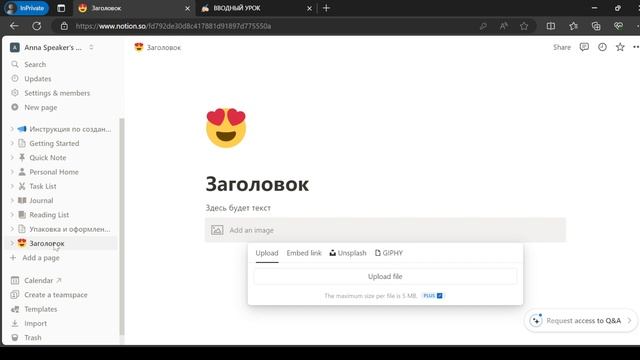The height and width of the screenshot is (360, 640).
Task: Click the emoji icon of Заголовок in sidebar
Action: 22,243
